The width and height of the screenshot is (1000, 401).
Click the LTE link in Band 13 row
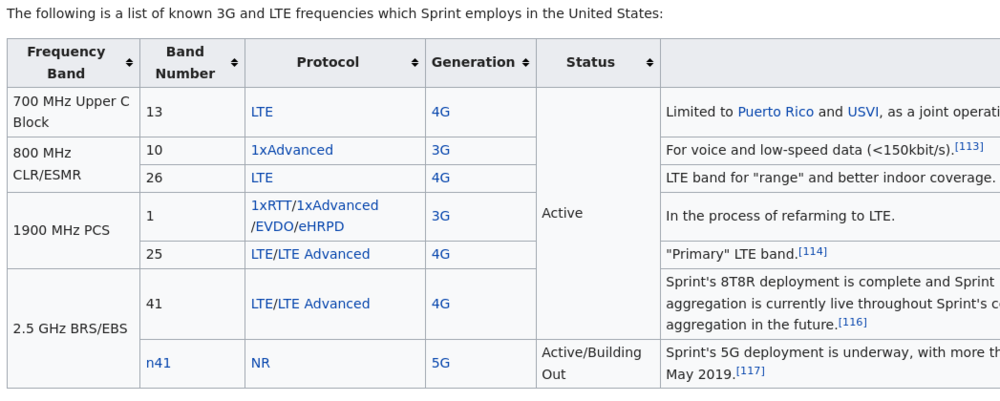[x=262, y=112]
